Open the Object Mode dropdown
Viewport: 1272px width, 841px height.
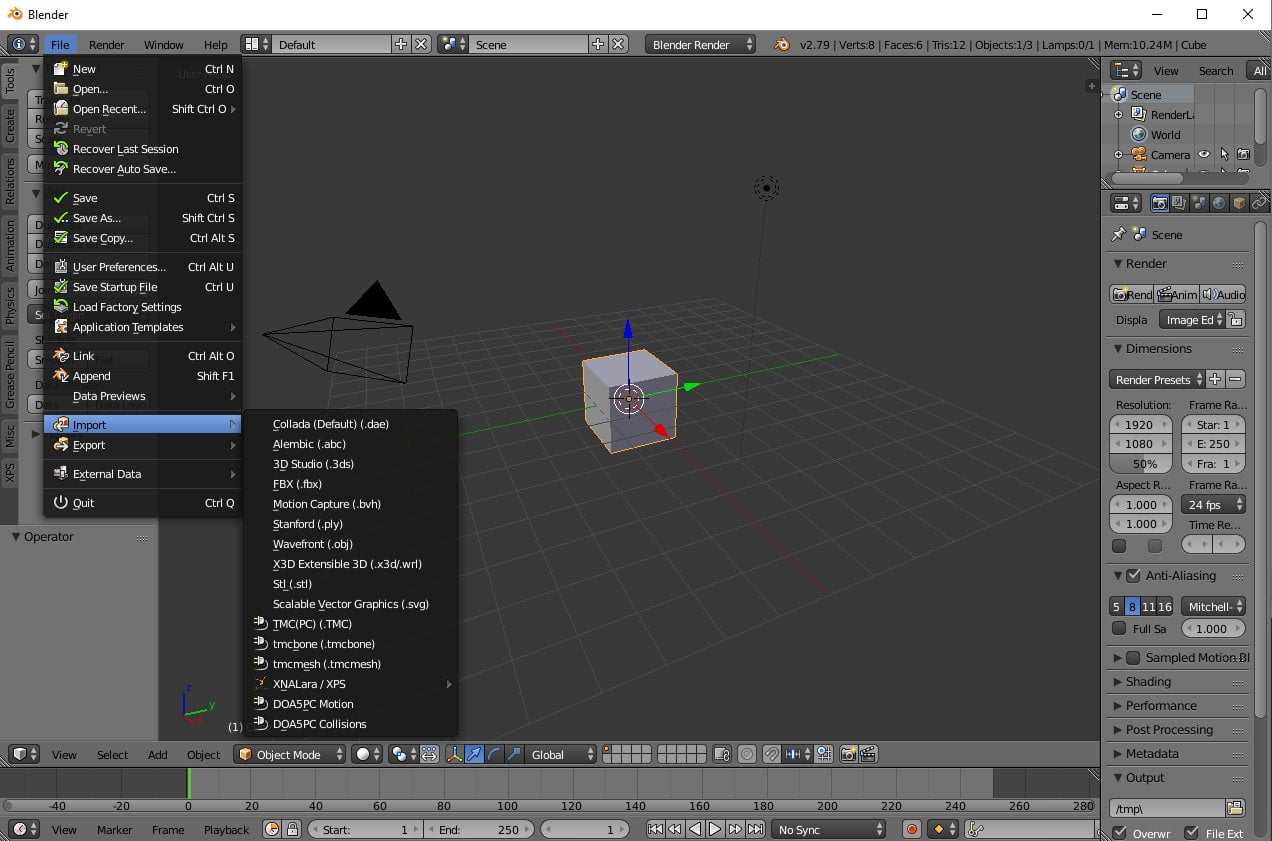[x=288, y=755]
